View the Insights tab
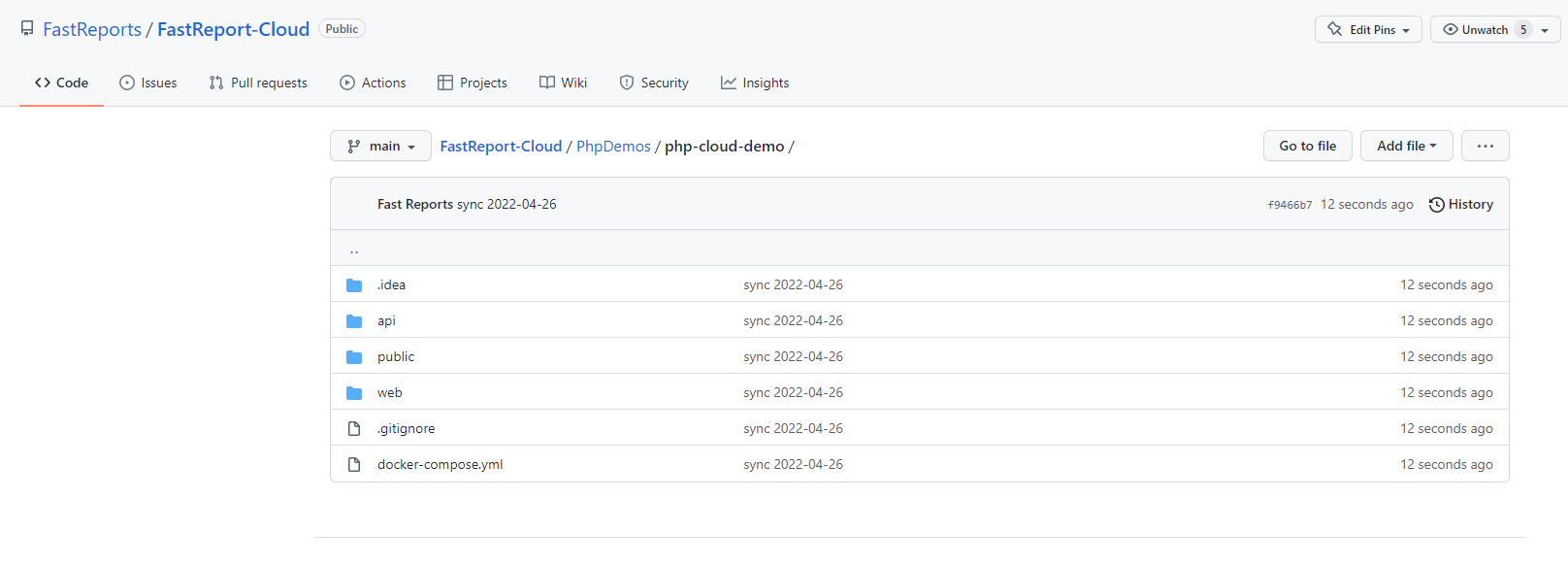The image size is (1568, 565). (755, 83)
